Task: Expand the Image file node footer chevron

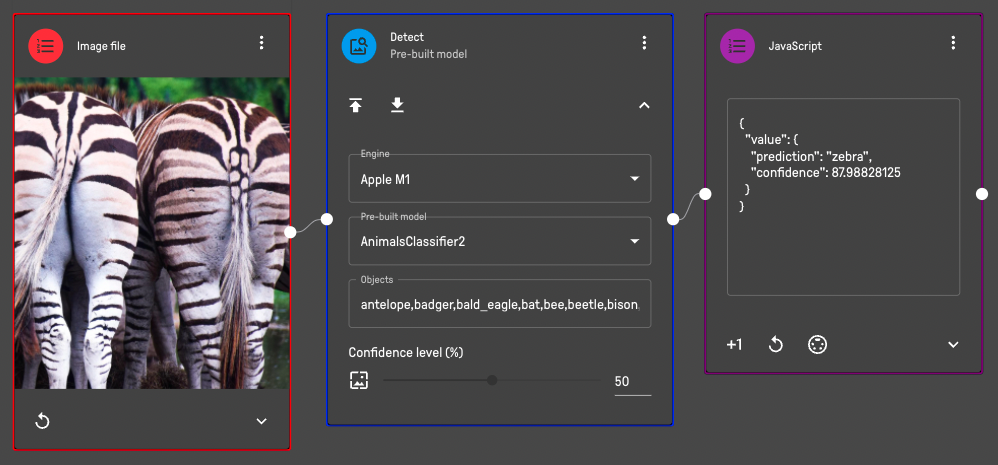Action: pyautogui.click(x=261, y=421)
